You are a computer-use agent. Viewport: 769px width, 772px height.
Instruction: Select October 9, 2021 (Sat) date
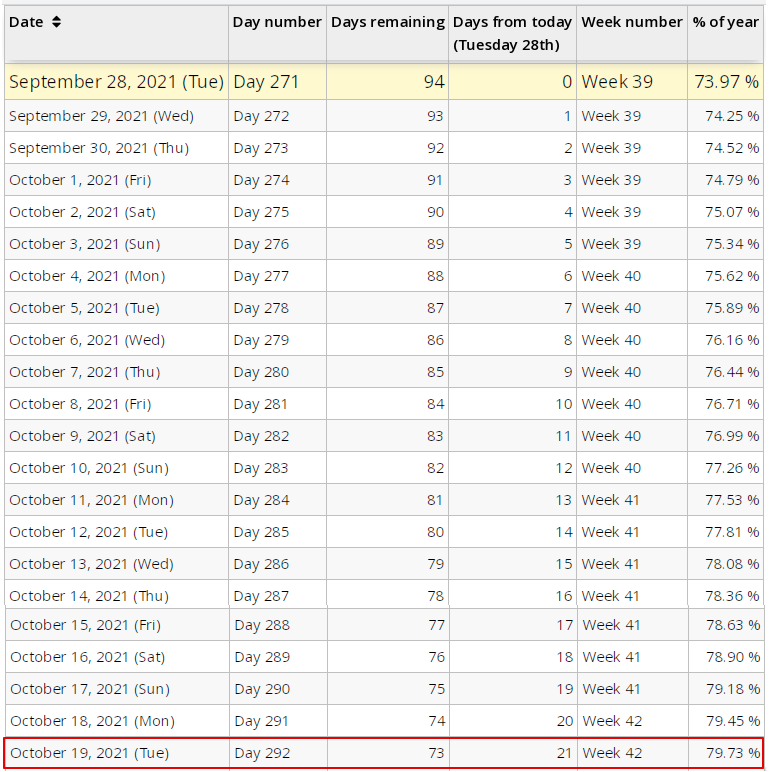tap(82, 436)
